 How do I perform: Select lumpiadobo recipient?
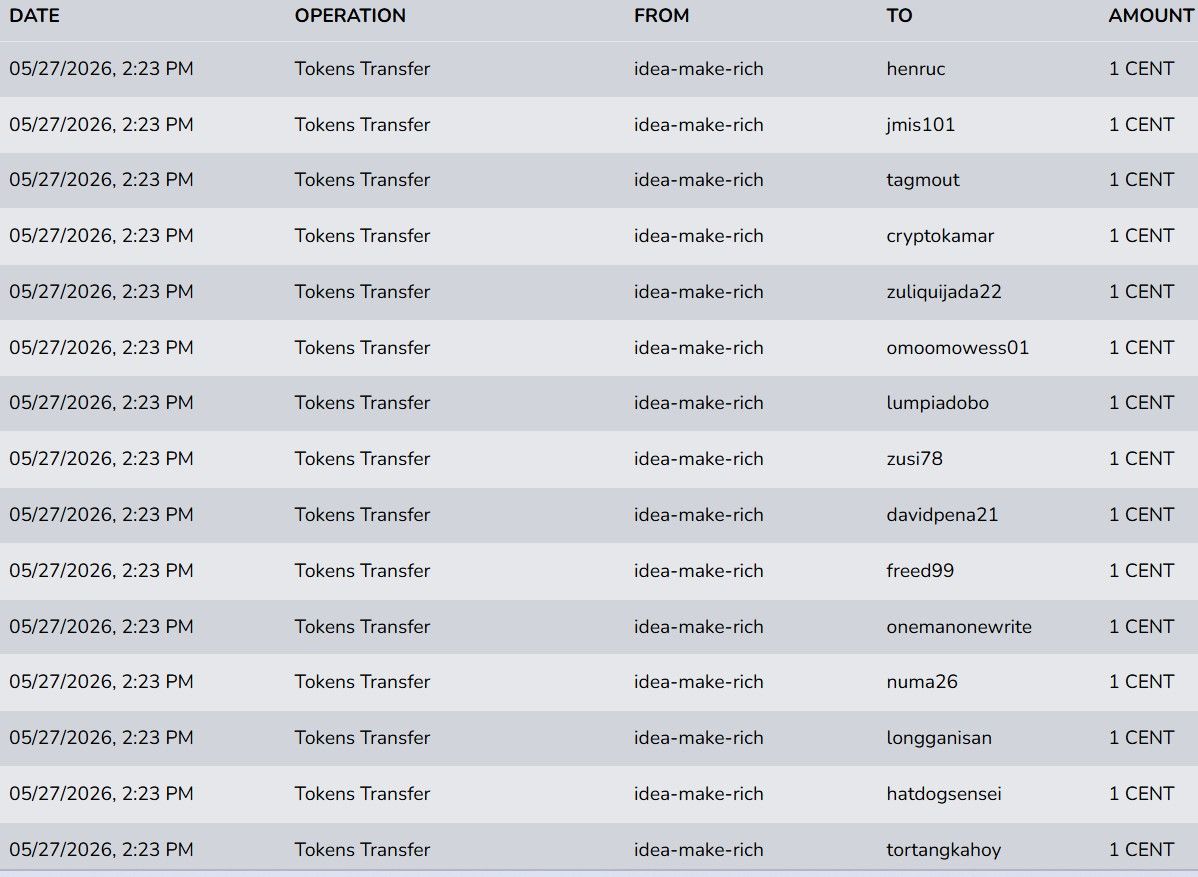pyautogui.click(x=937, y=403)
